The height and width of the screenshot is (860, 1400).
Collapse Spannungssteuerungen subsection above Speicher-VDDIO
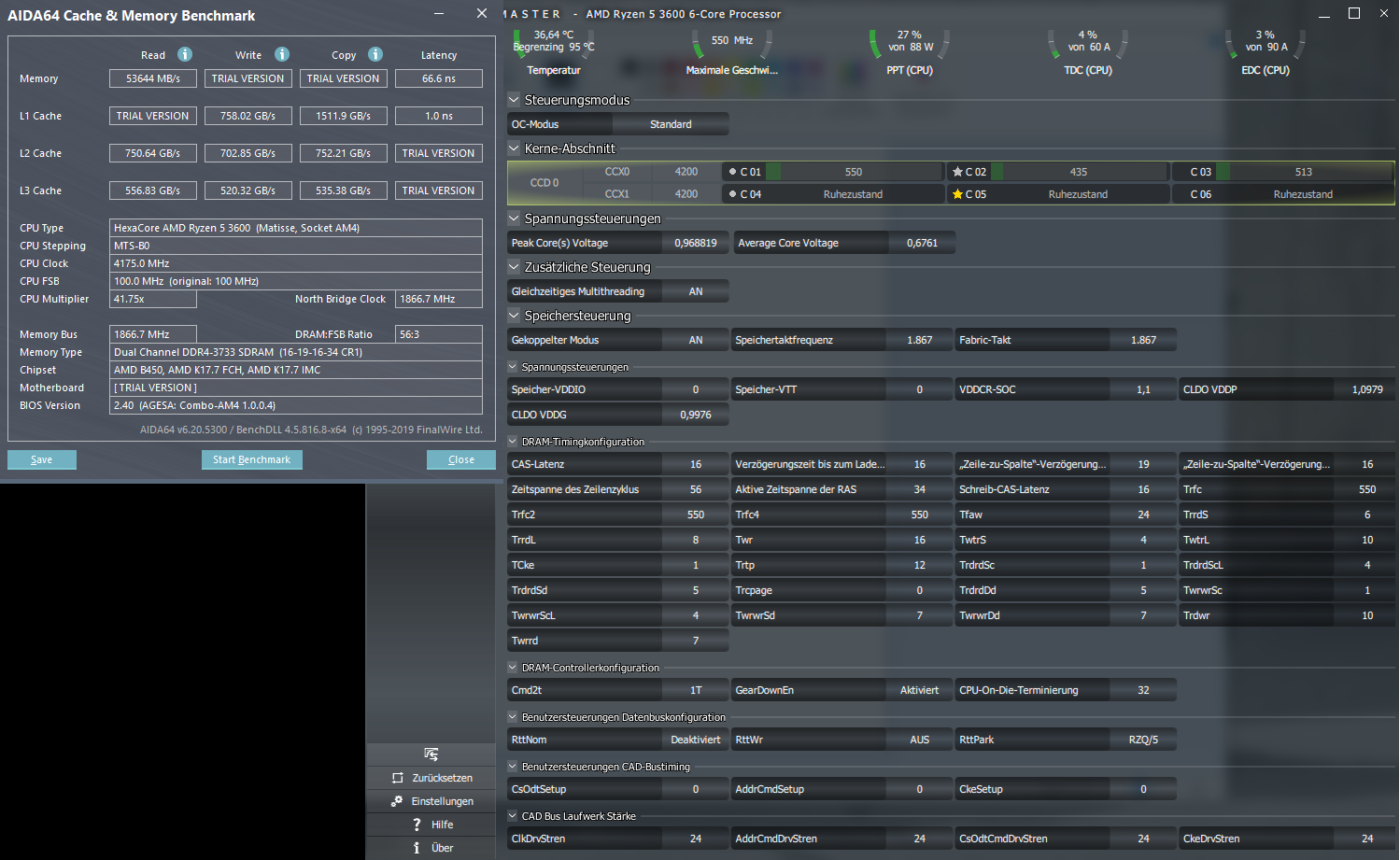click(513, 367)
